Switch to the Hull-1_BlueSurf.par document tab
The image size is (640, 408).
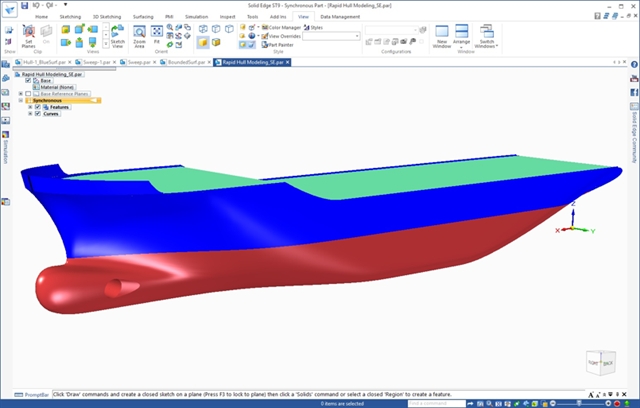(x=44, y=62)
